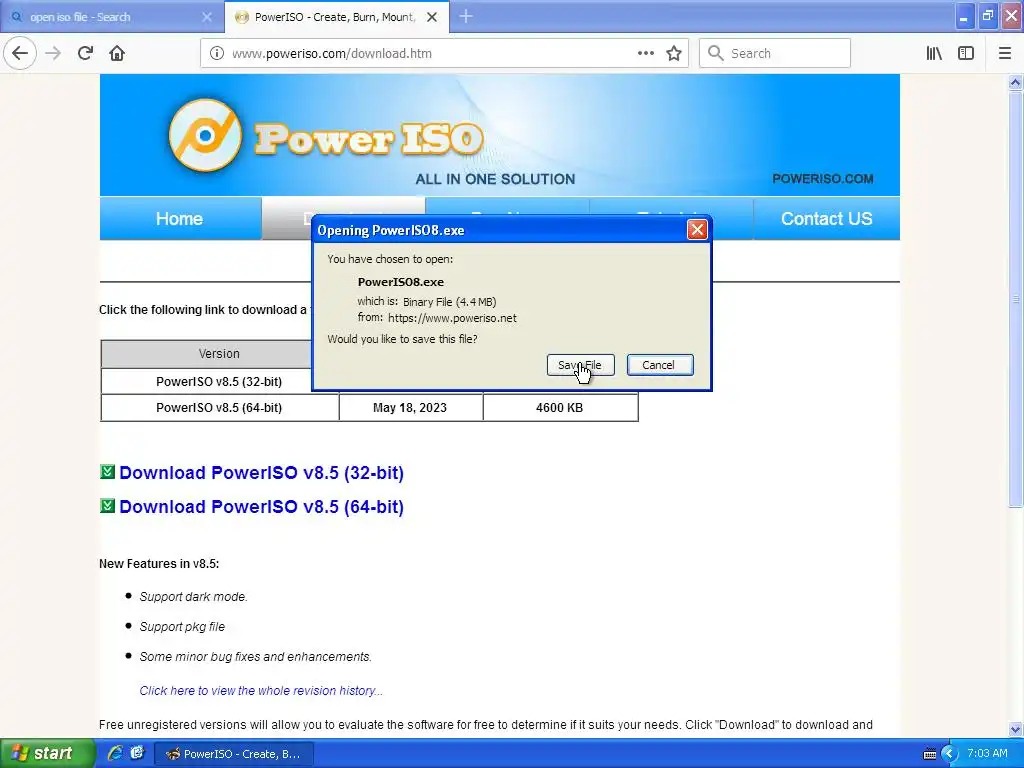Open the Home navigation tab

tap(180, 219)
